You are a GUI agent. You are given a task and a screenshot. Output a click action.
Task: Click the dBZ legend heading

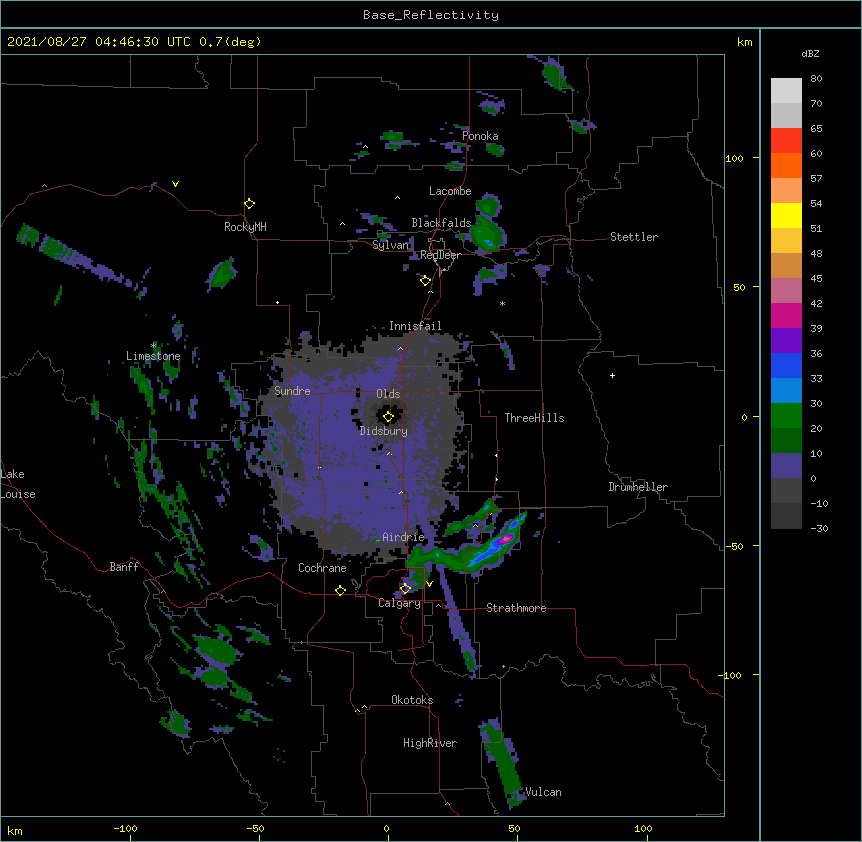(810, 53)
